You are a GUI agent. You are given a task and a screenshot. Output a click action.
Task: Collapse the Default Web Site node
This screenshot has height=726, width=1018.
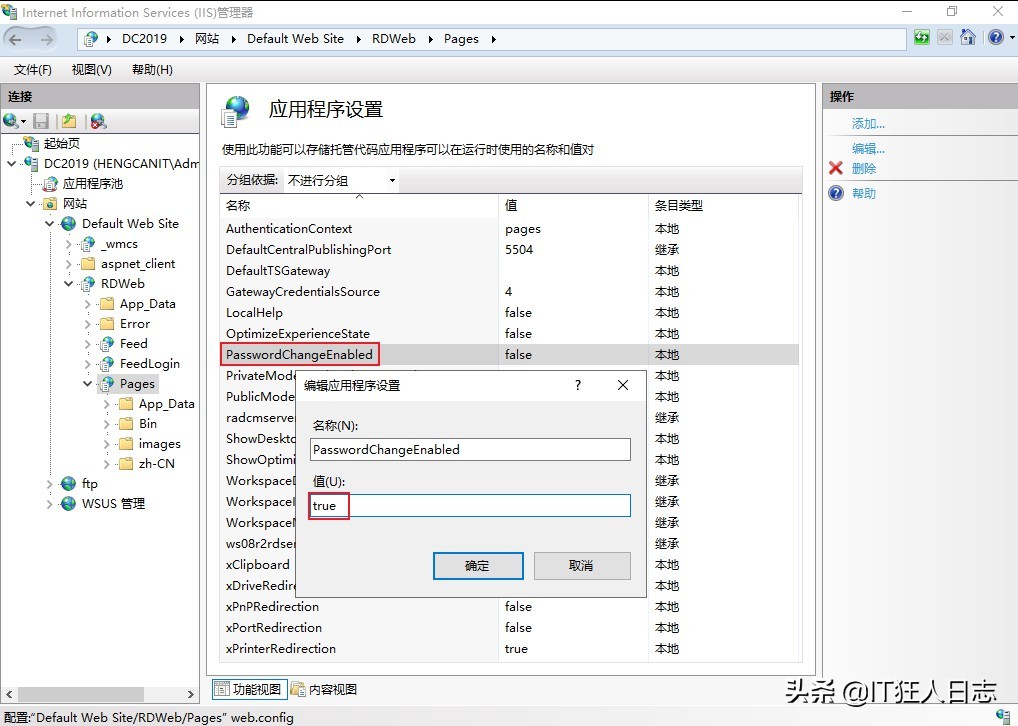49,223
